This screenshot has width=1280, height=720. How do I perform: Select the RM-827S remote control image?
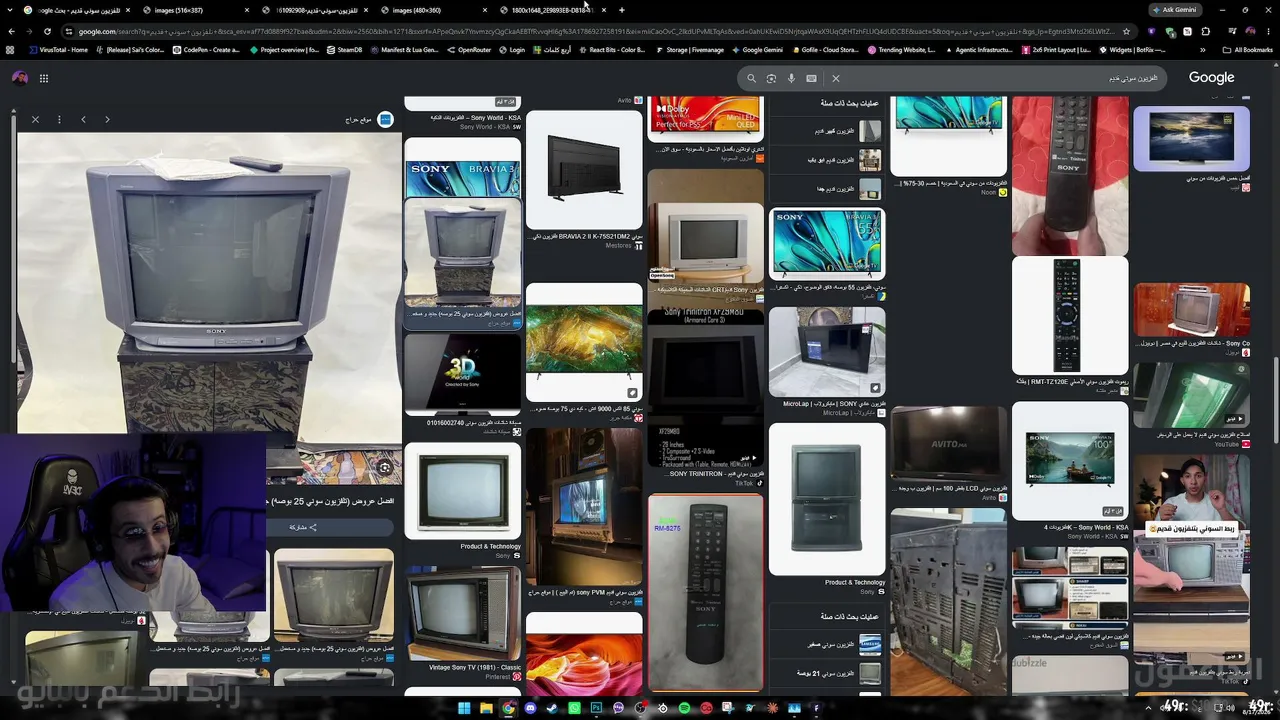[x=705, y=592]
